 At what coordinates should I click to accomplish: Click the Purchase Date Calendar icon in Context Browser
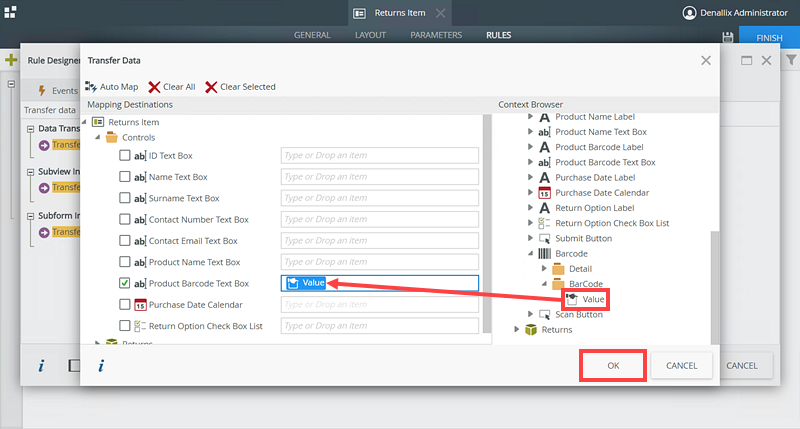pyautogui.click(x=545, y=193)
